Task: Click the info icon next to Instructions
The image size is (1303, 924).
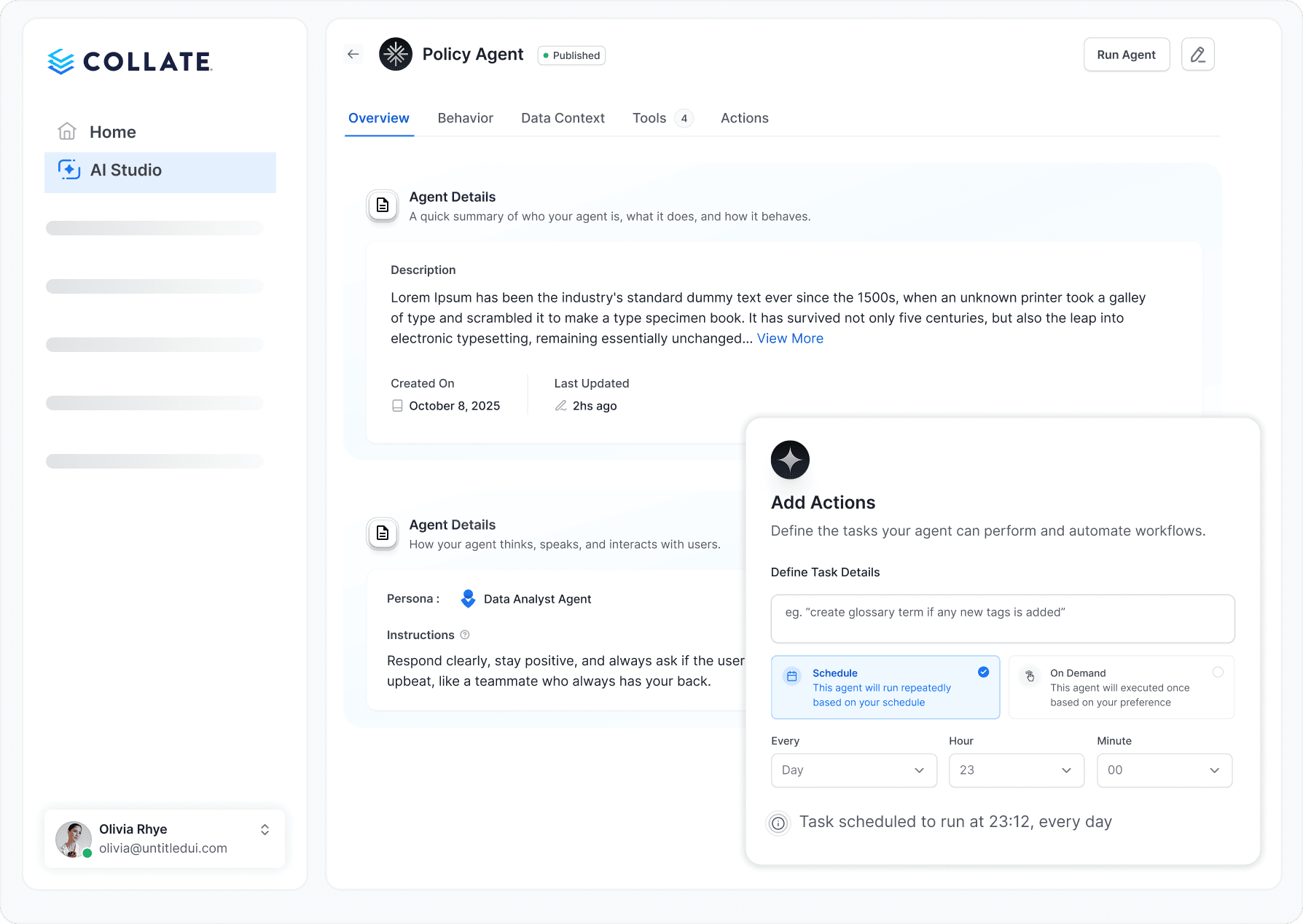Action: [465, 635]
